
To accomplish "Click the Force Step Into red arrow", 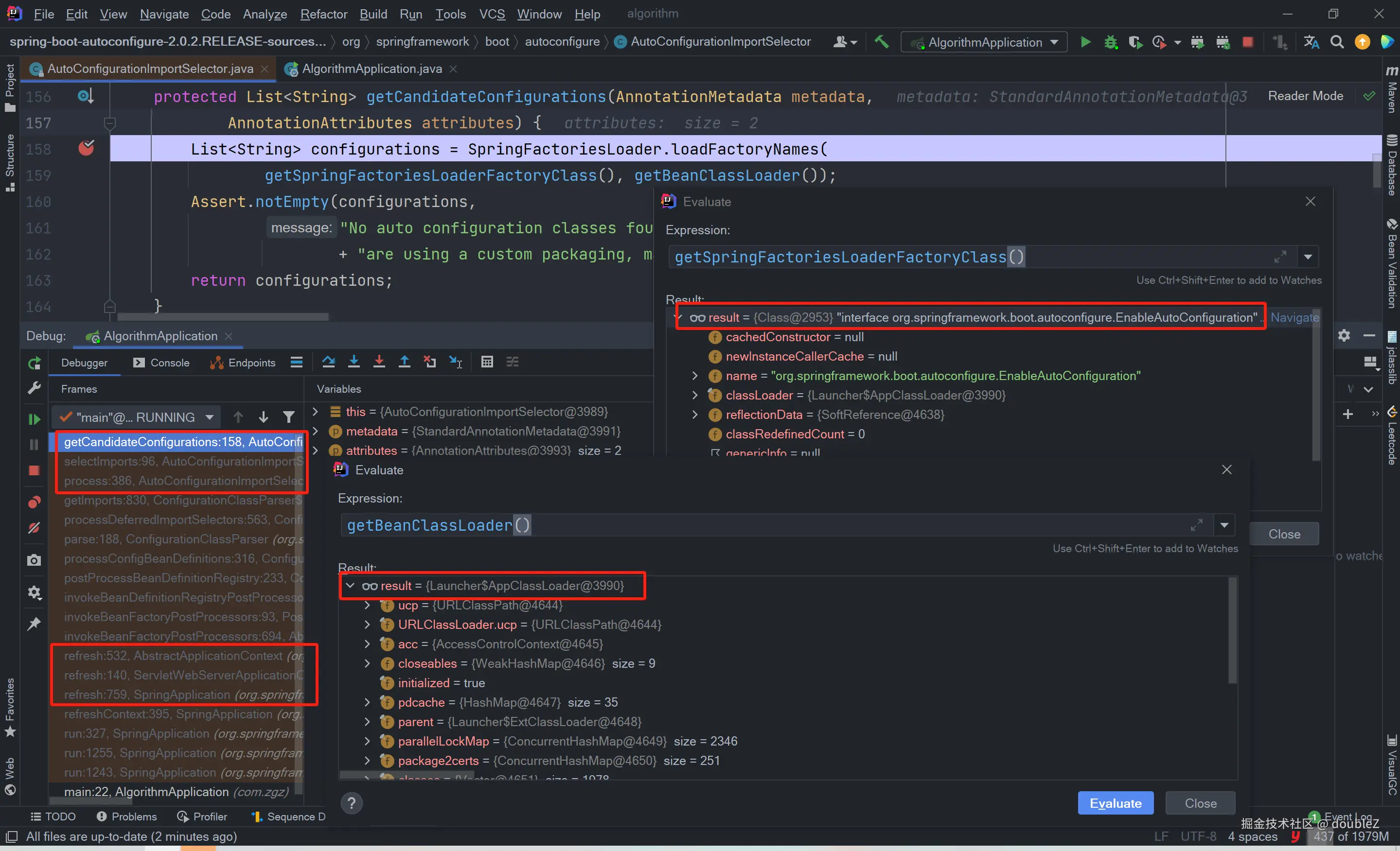I will [x=379, y=362].
